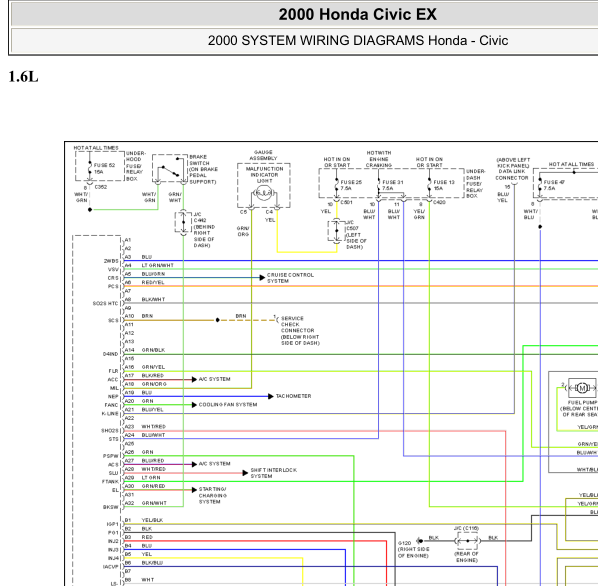Select the Fuse 13 15A symbol
Screen dimensions: 598x586
click(429, 185)
